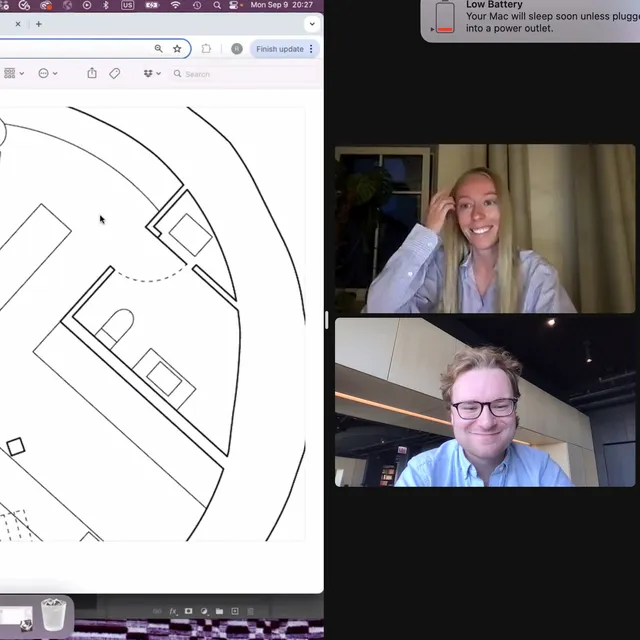This screenshot has width=640, height=640.
Task: Open Spotlight search in menu bar
Action: click(217, 5)
